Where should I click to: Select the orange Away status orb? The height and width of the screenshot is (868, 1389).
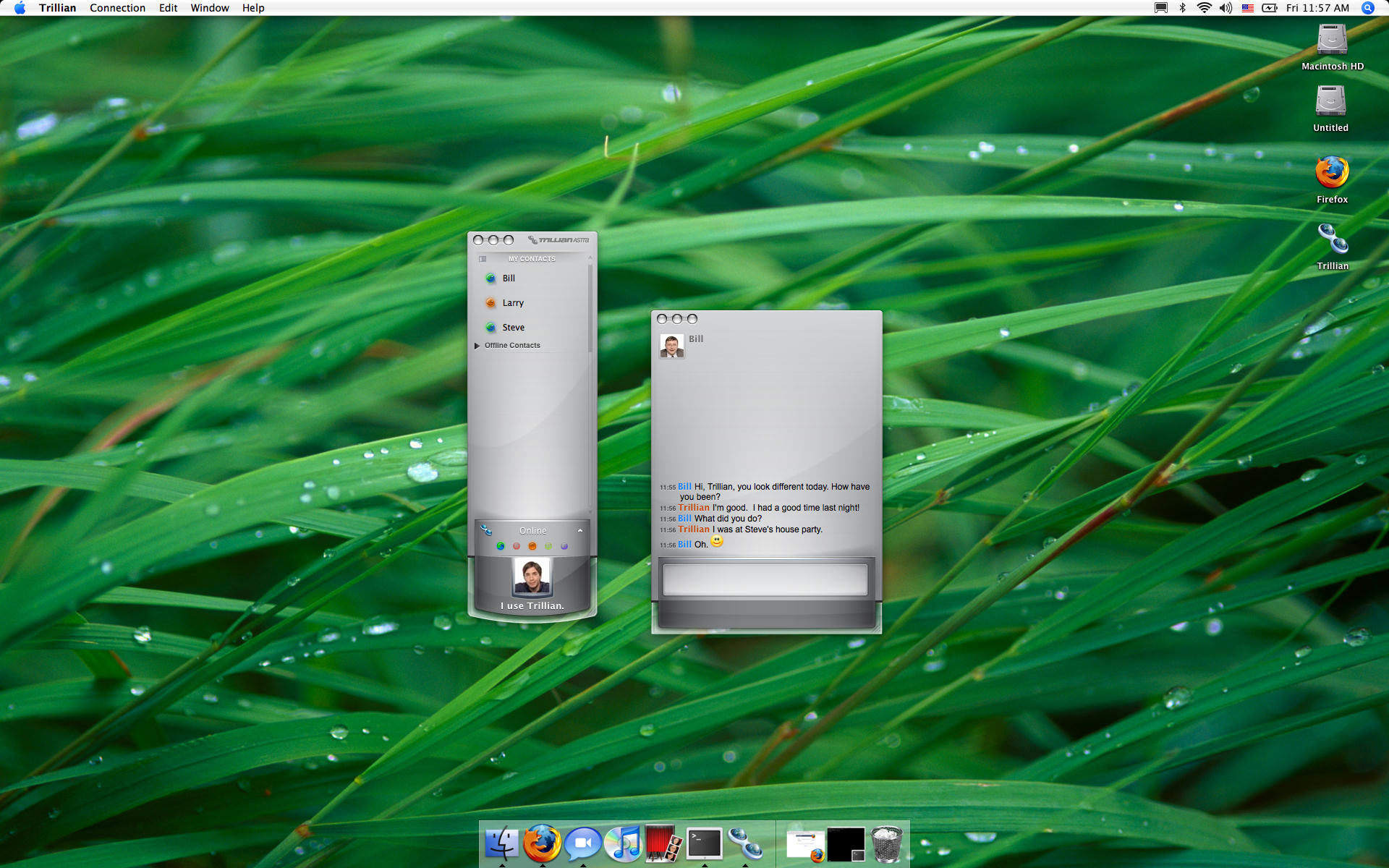pos(532,546)
